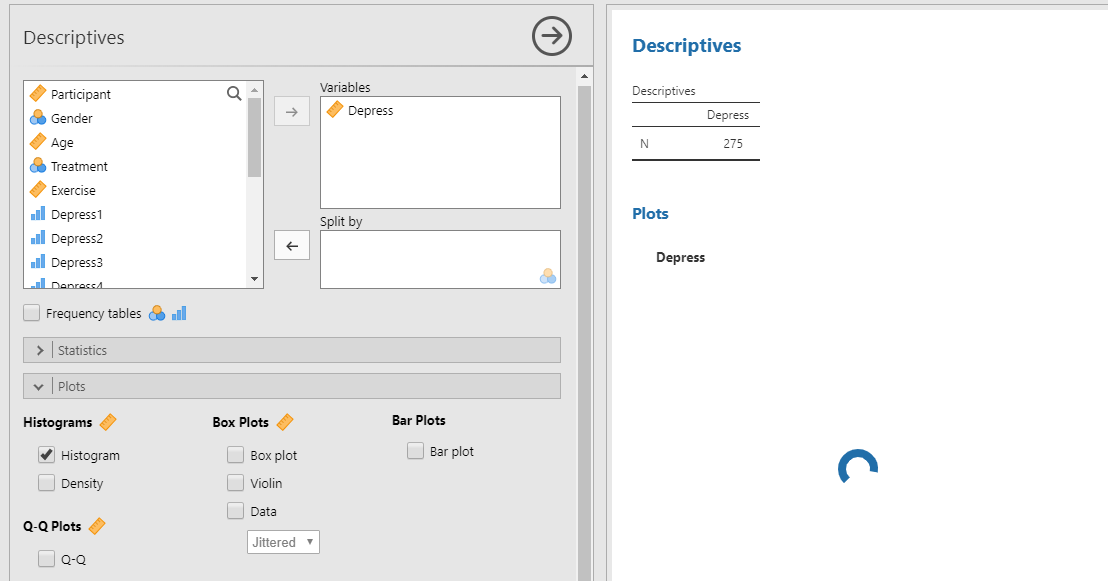Viewport: 1108px width, 581px height.
Task: Click the faded nominal icon in Split by box
Action: click(x=548, y=276)
